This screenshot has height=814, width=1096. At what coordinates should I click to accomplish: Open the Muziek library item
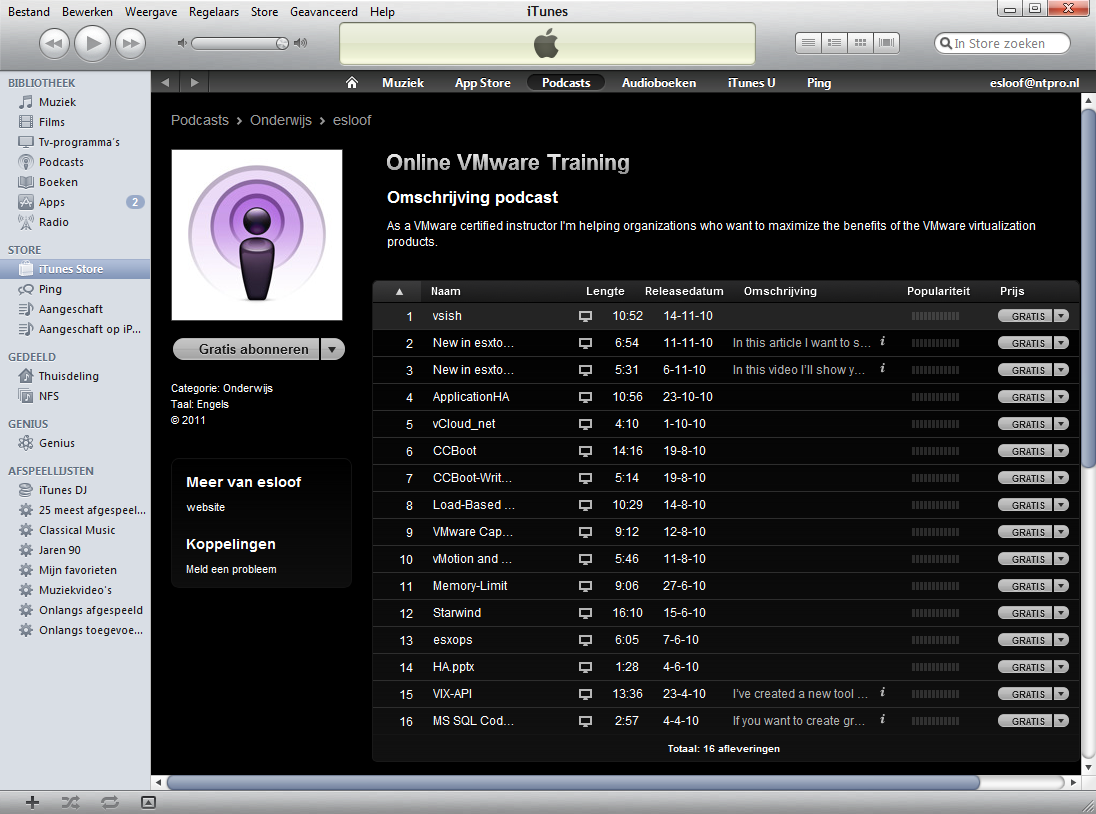57,102
